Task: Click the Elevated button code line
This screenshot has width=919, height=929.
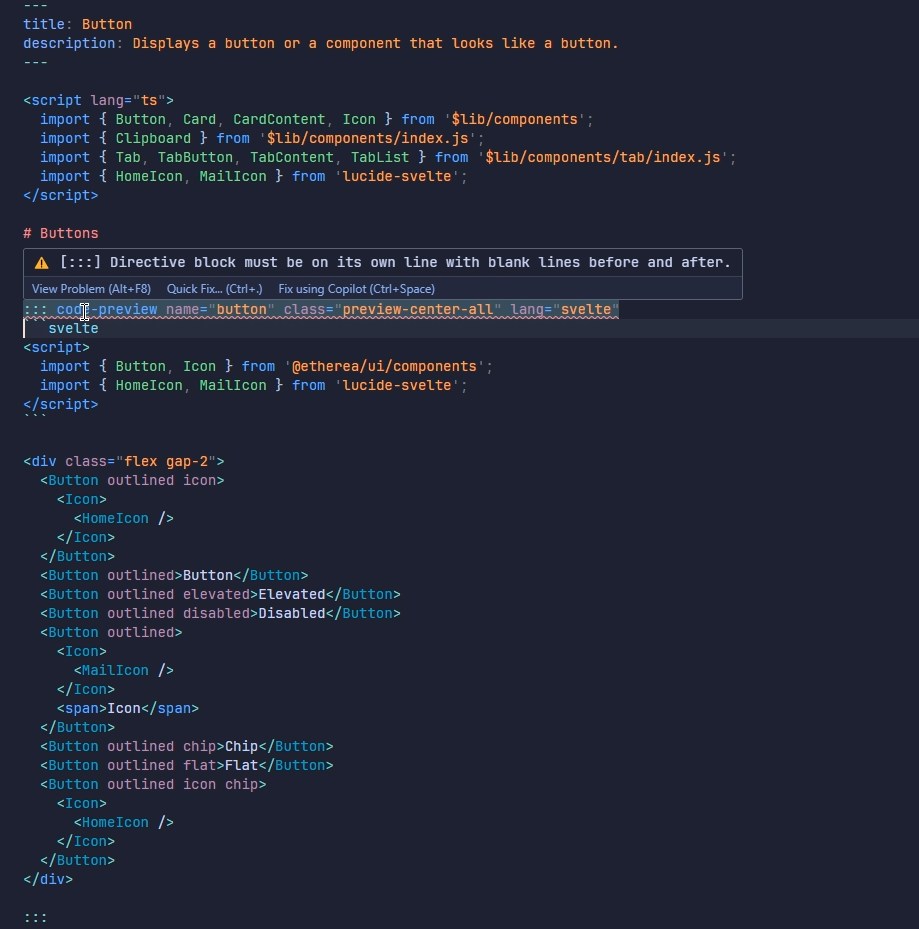Action: [220, 594]
